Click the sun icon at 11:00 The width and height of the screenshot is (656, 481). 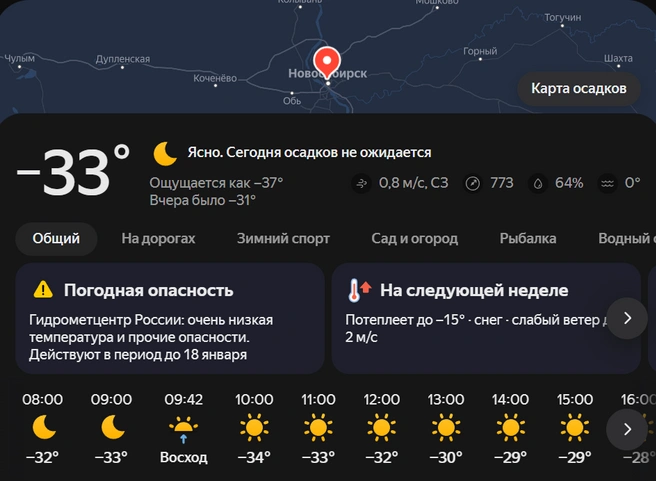[x=318, y=427]
